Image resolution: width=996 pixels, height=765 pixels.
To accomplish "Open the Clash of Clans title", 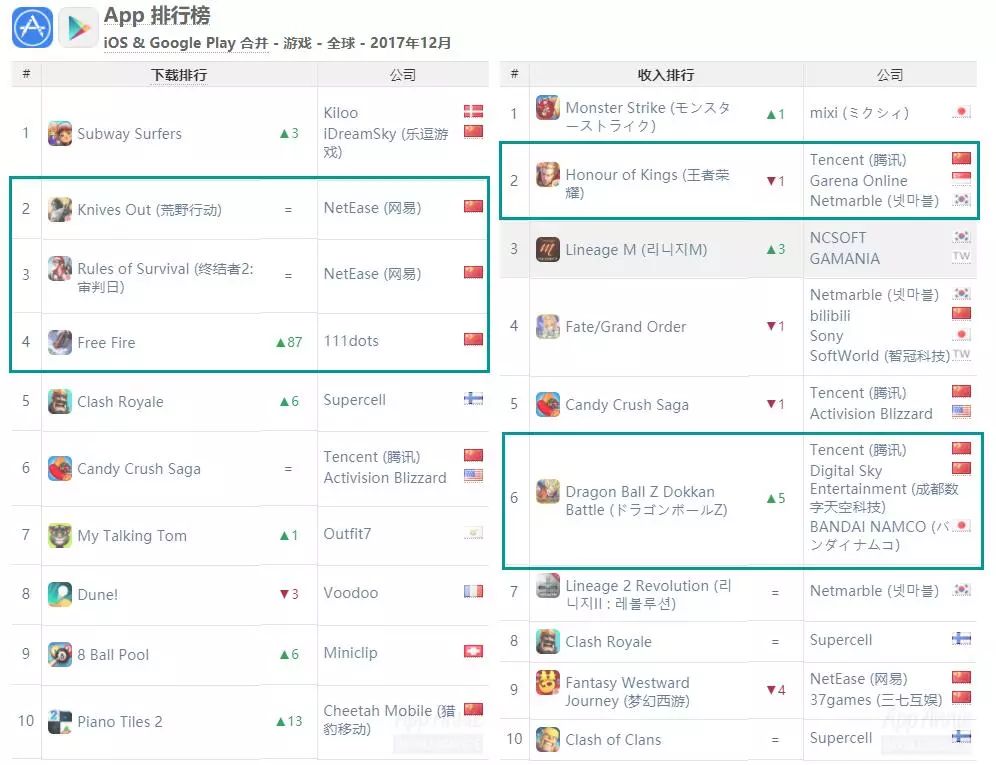I will [x=613, y=740].
